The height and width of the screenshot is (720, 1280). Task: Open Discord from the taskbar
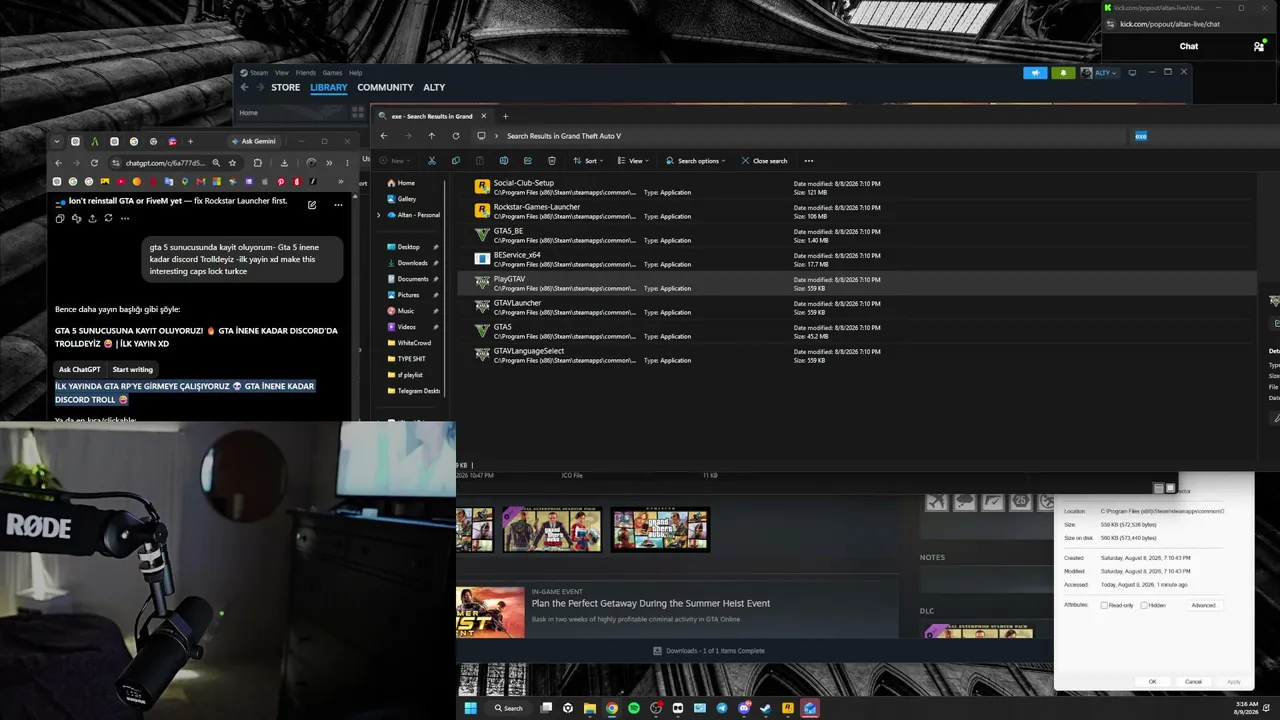click(744, 708)
